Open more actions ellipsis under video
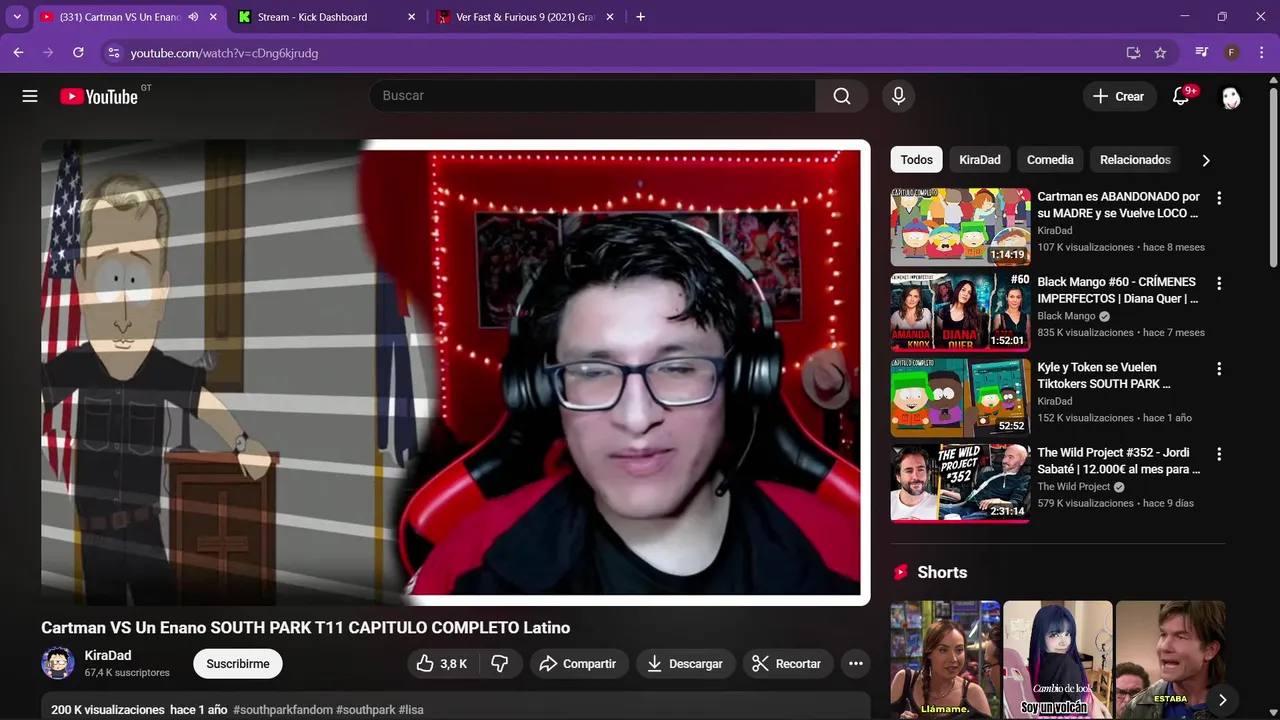This screenshot has width=1280, height=720. (x=855, y=663)
